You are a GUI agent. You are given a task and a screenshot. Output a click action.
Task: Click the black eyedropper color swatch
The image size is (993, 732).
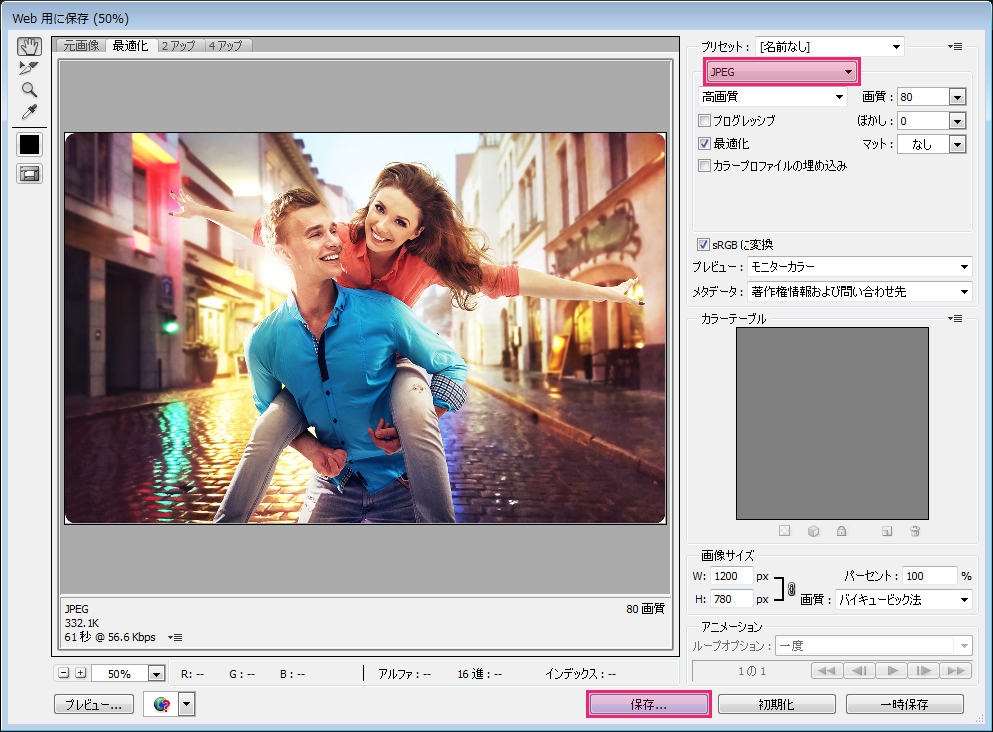(29, 144)
